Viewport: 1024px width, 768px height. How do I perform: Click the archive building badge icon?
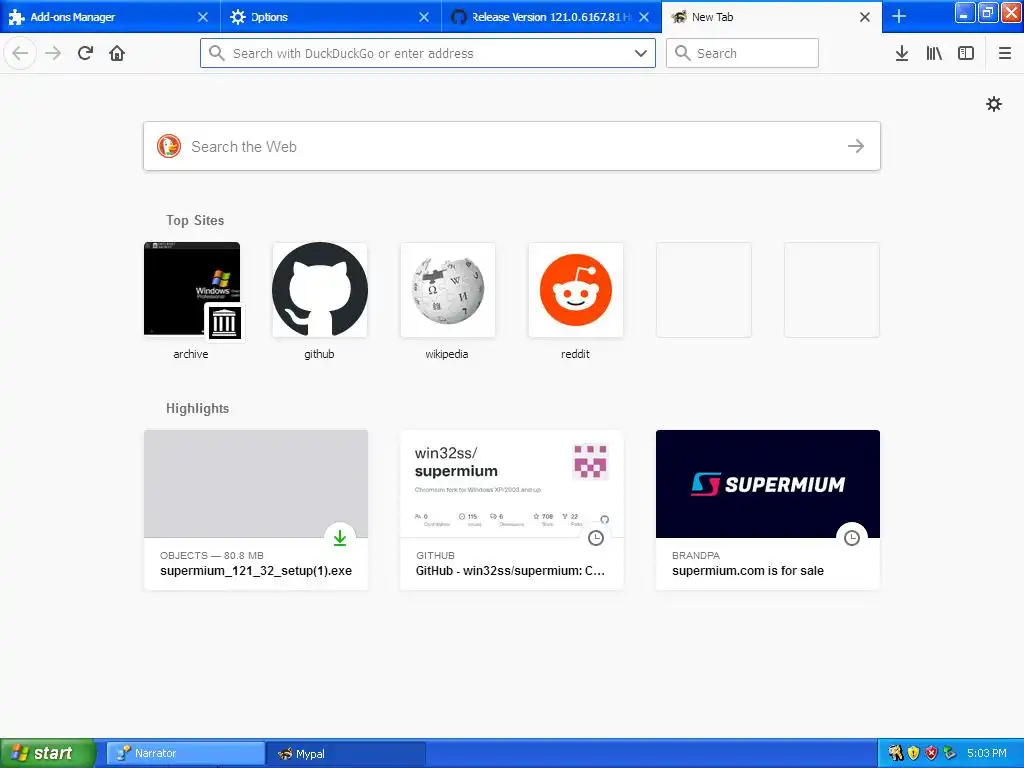click(224, 323)
